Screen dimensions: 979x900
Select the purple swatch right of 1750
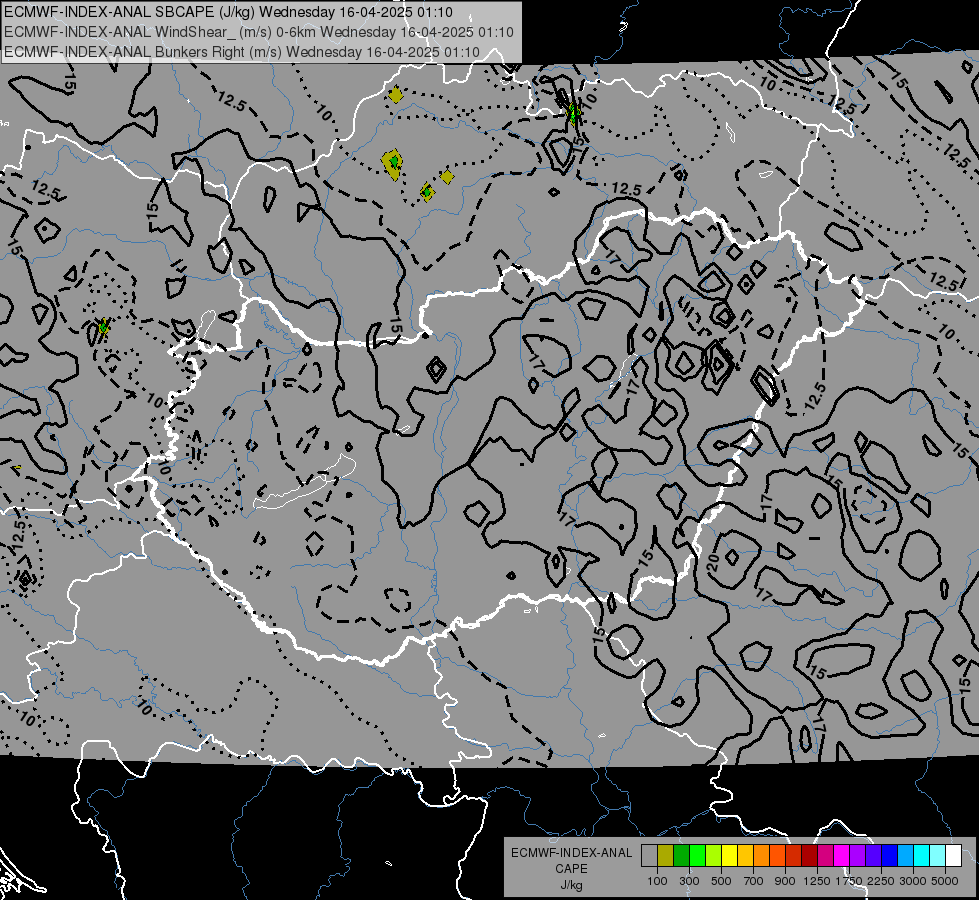858,856
